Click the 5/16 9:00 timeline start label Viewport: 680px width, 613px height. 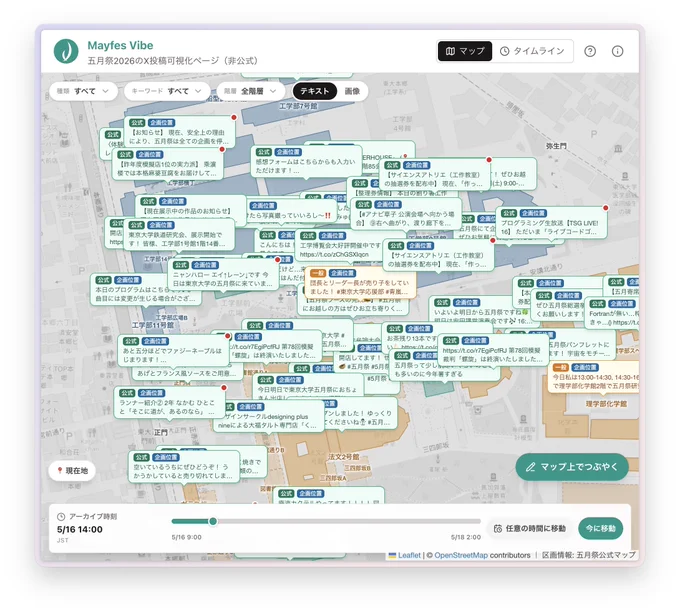[x=186, y=537]
